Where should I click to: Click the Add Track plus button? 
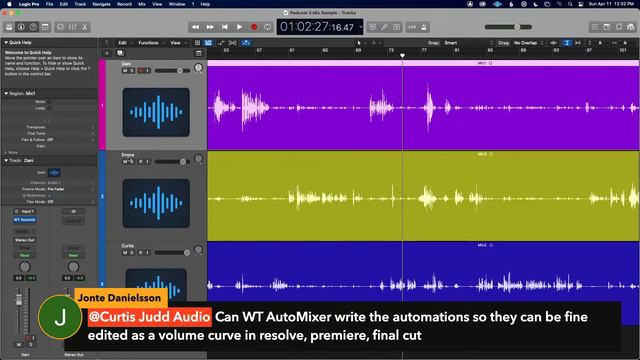click(x=107, y=53)
